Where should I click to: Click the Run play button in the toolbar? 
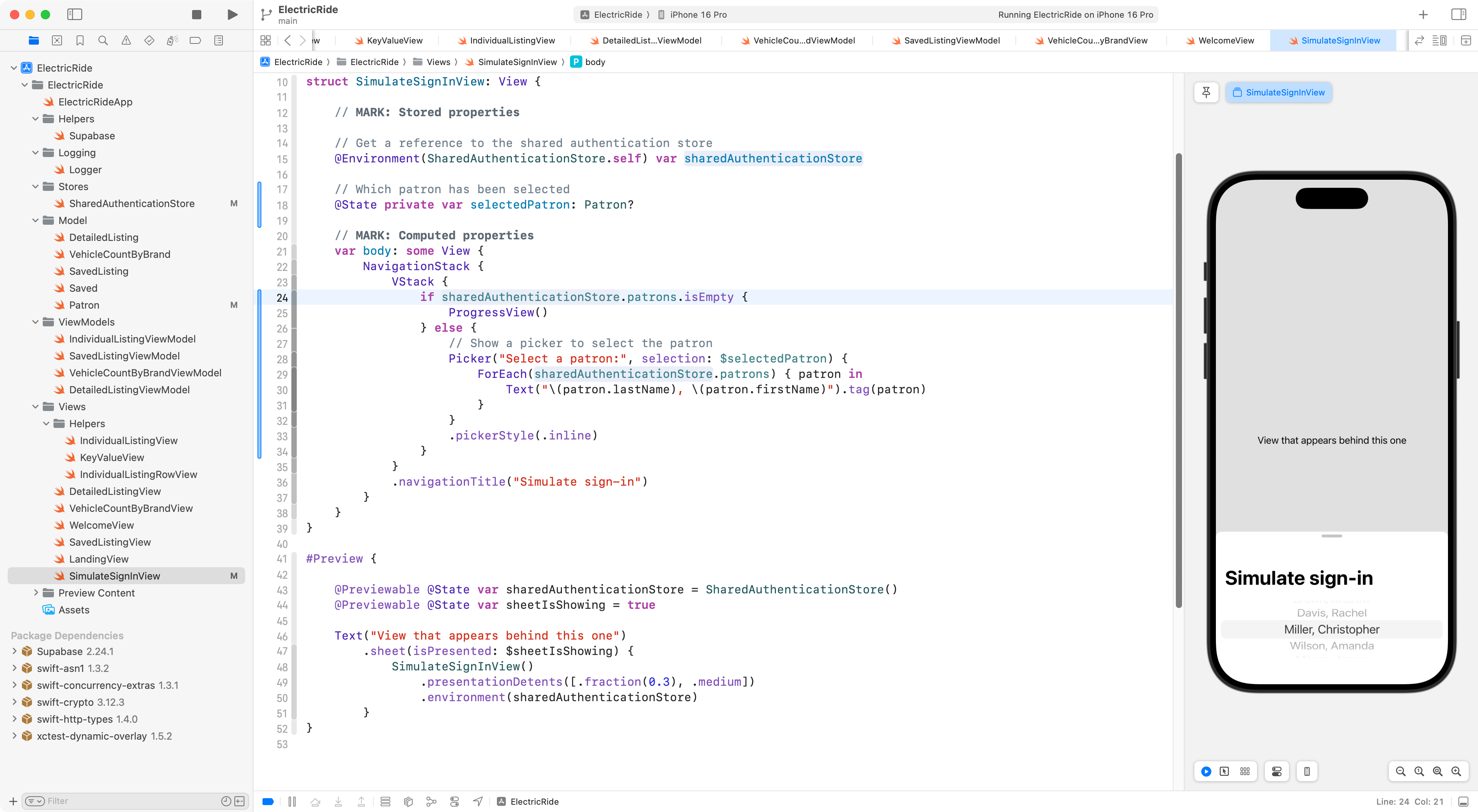coord(232,15)
